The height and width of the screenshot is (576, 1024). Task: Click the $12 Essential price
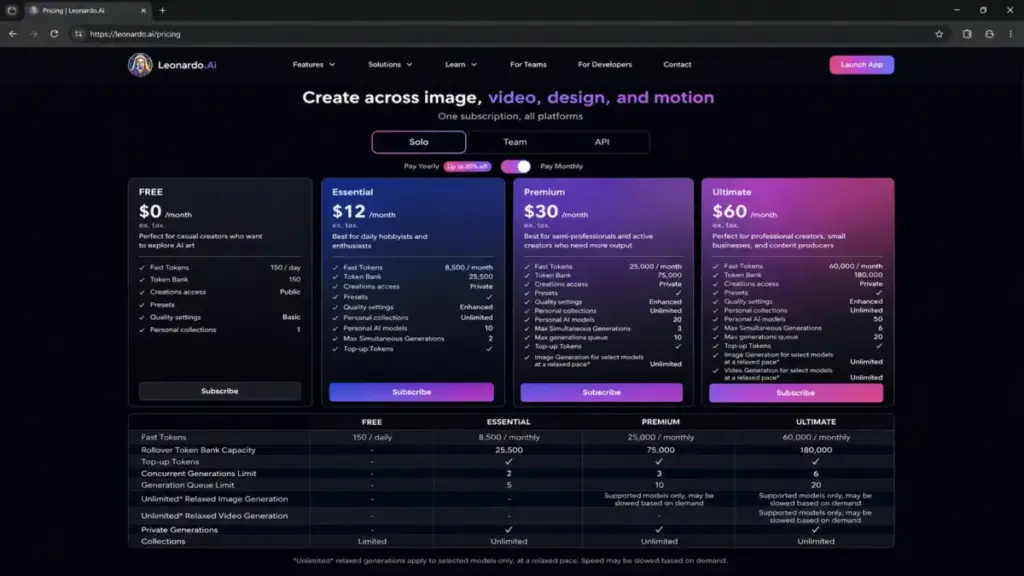click(x=349, y=212)
